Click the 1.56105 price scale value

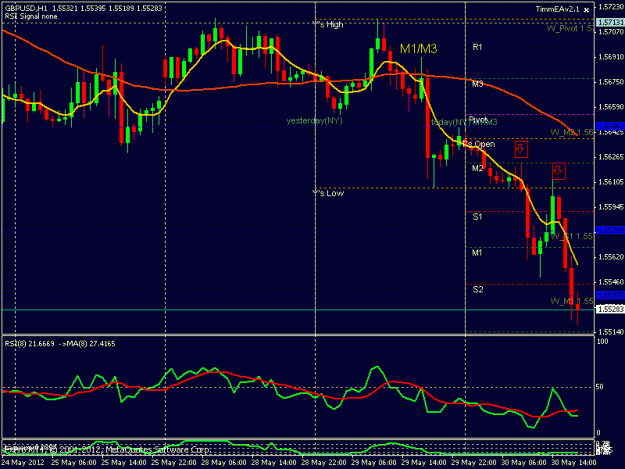[611, 182]
